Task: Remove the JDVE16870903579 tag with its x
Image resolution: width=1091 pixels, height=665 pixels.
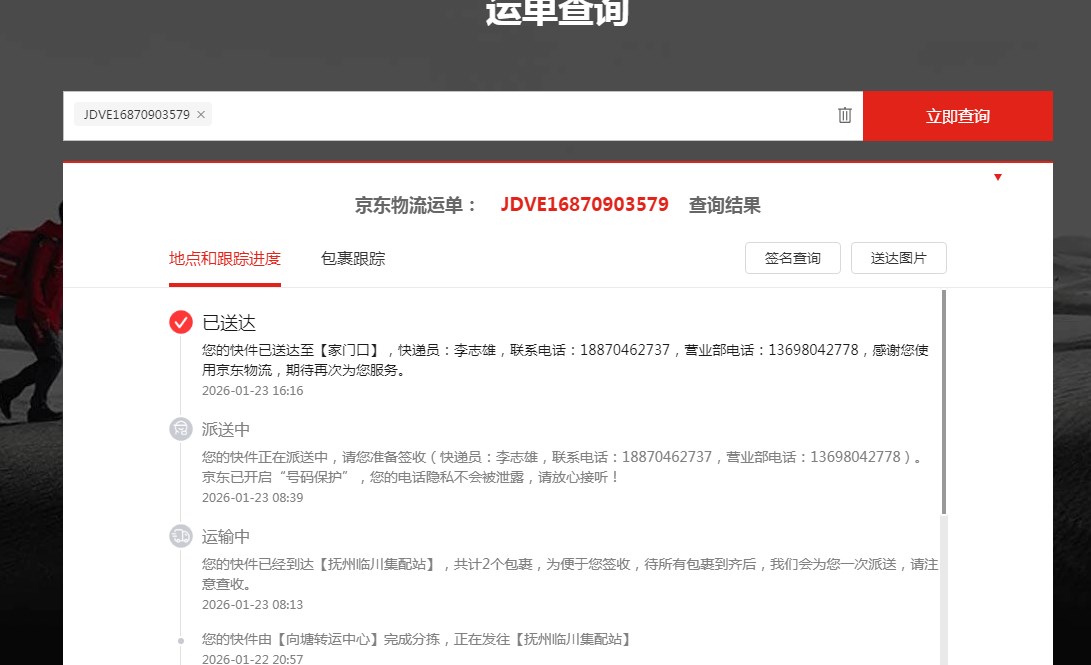Action: pos(201,115)
